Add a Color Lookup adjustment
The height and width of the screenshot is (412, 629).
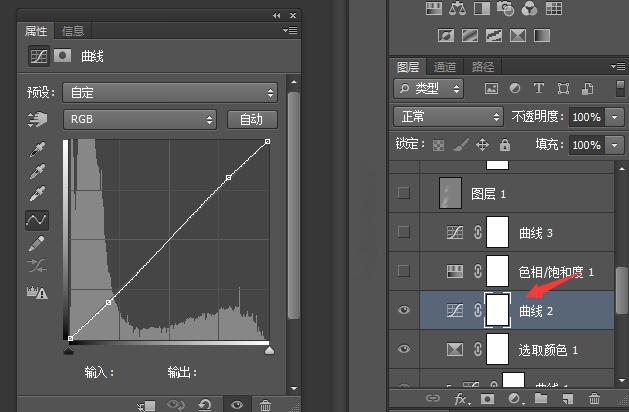coord(554,8)
